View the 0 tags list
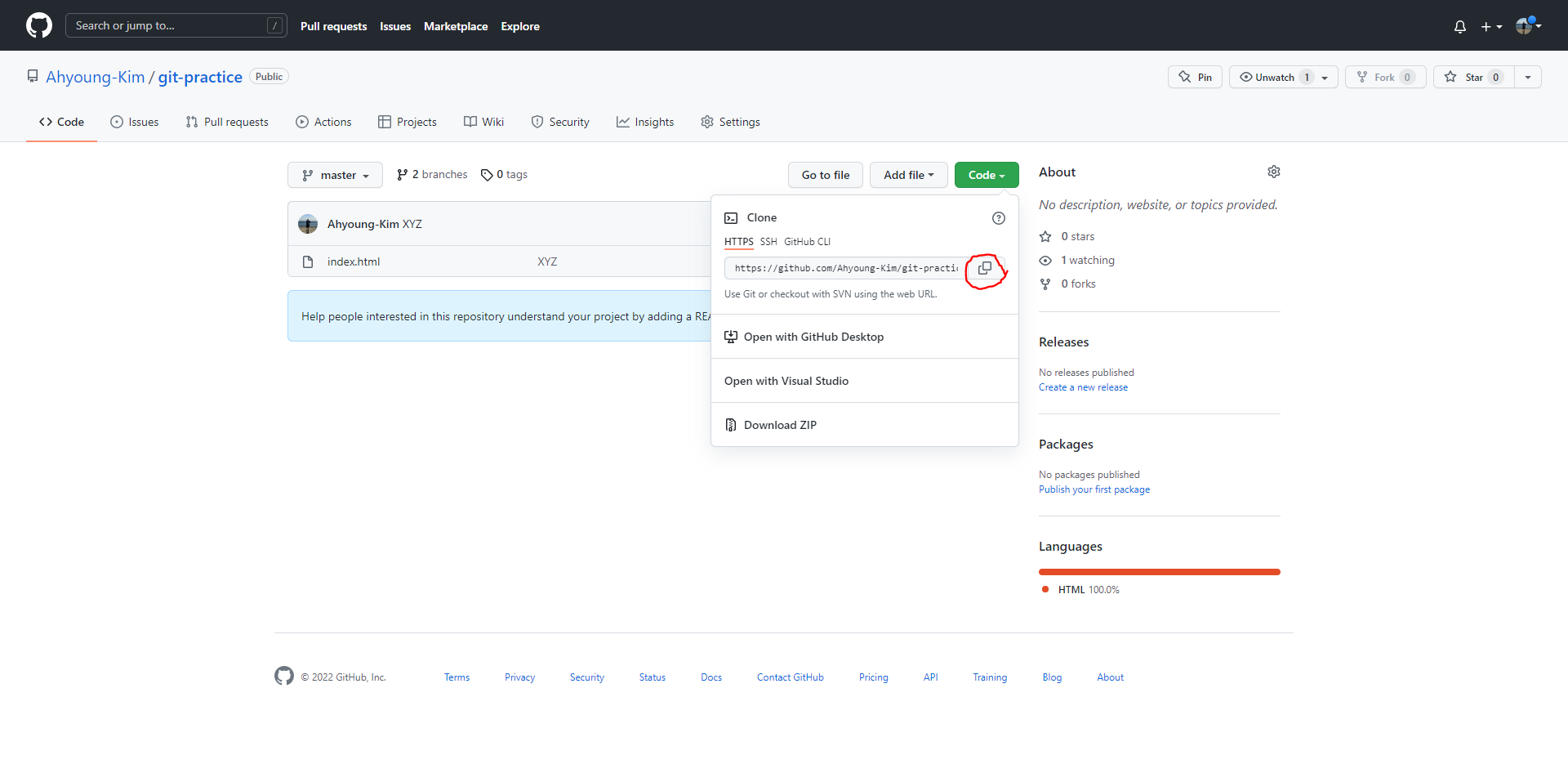The width and height of the screenshot is (1568, 764). (504, 175)
